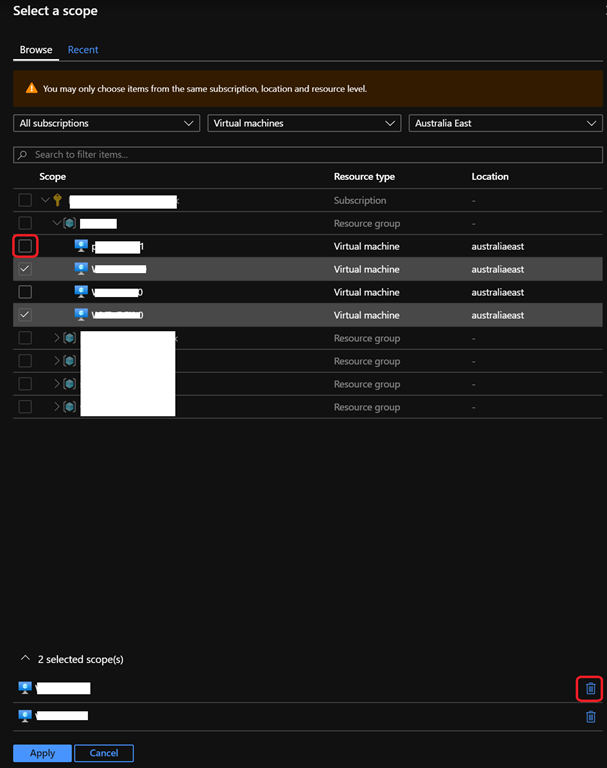Click the Search to filter items field
The image size is (607, 768).
point(308,155)
